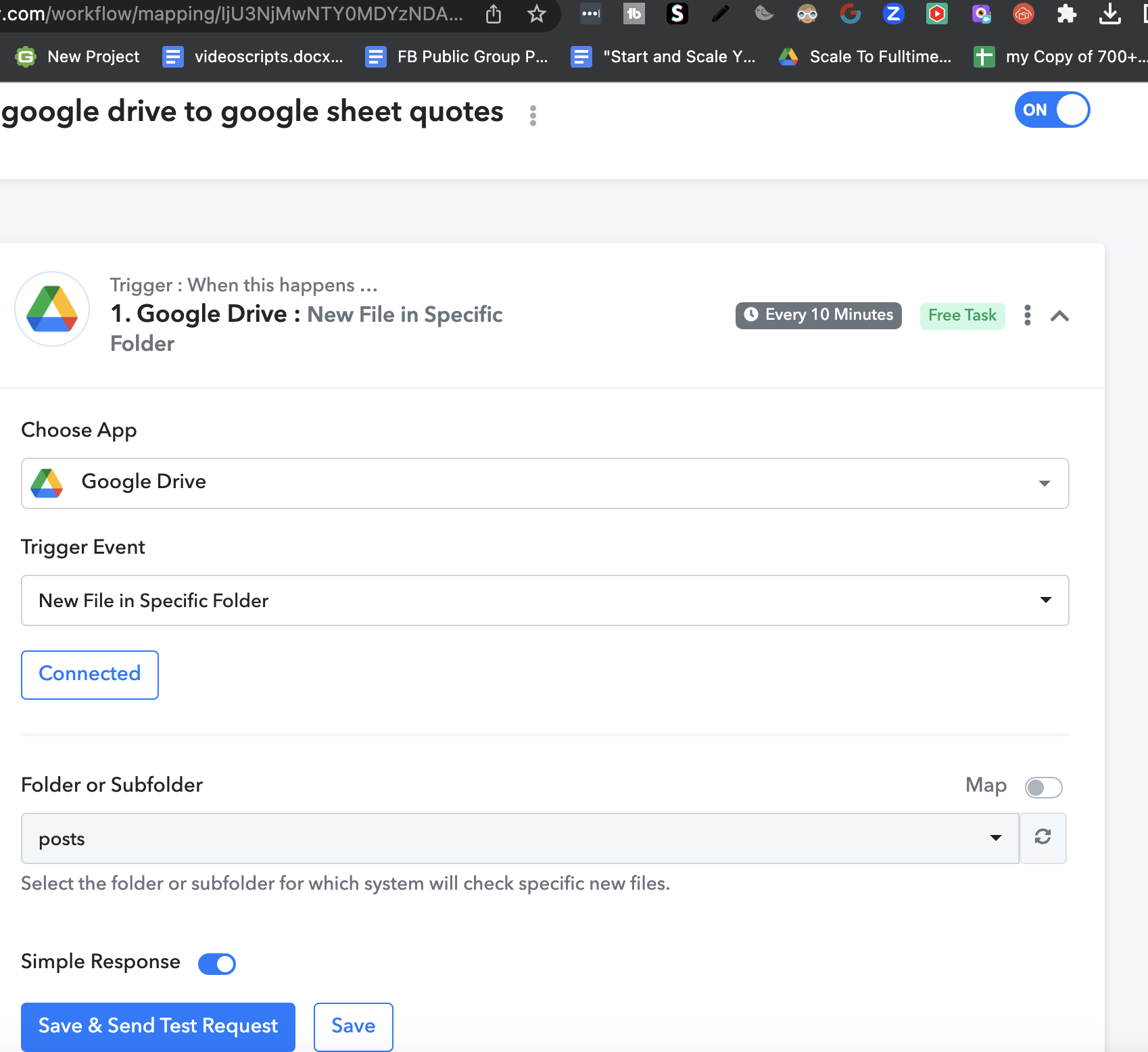The image size is (1148, 1052).
Task: Click the Google Drive trigger logo
Action: tap(52, 309)
